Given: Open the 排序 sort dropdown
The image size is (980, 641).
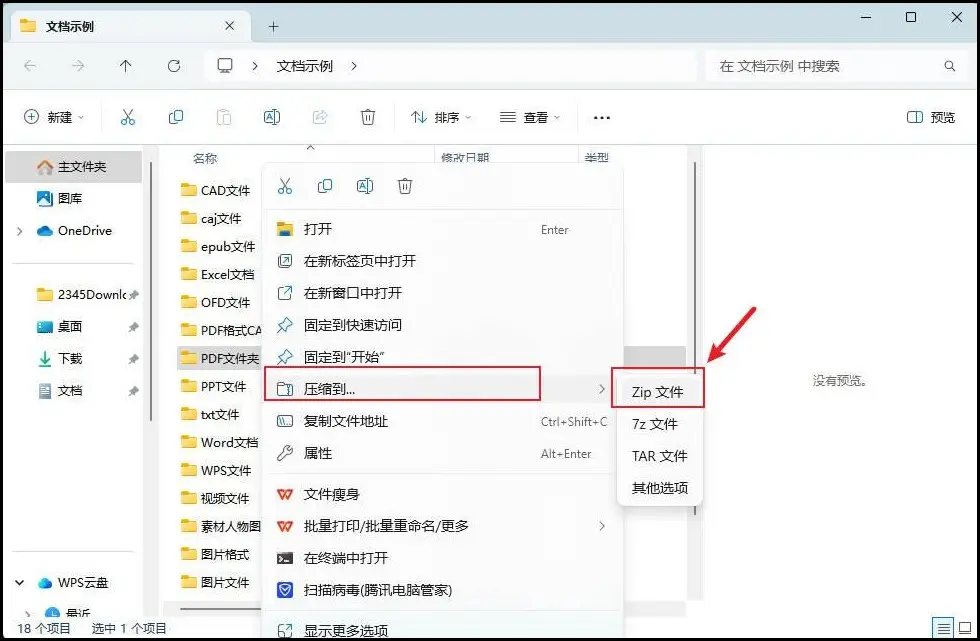Looking at the screenshot, I should pyautogui.click(x=441, y=117).
